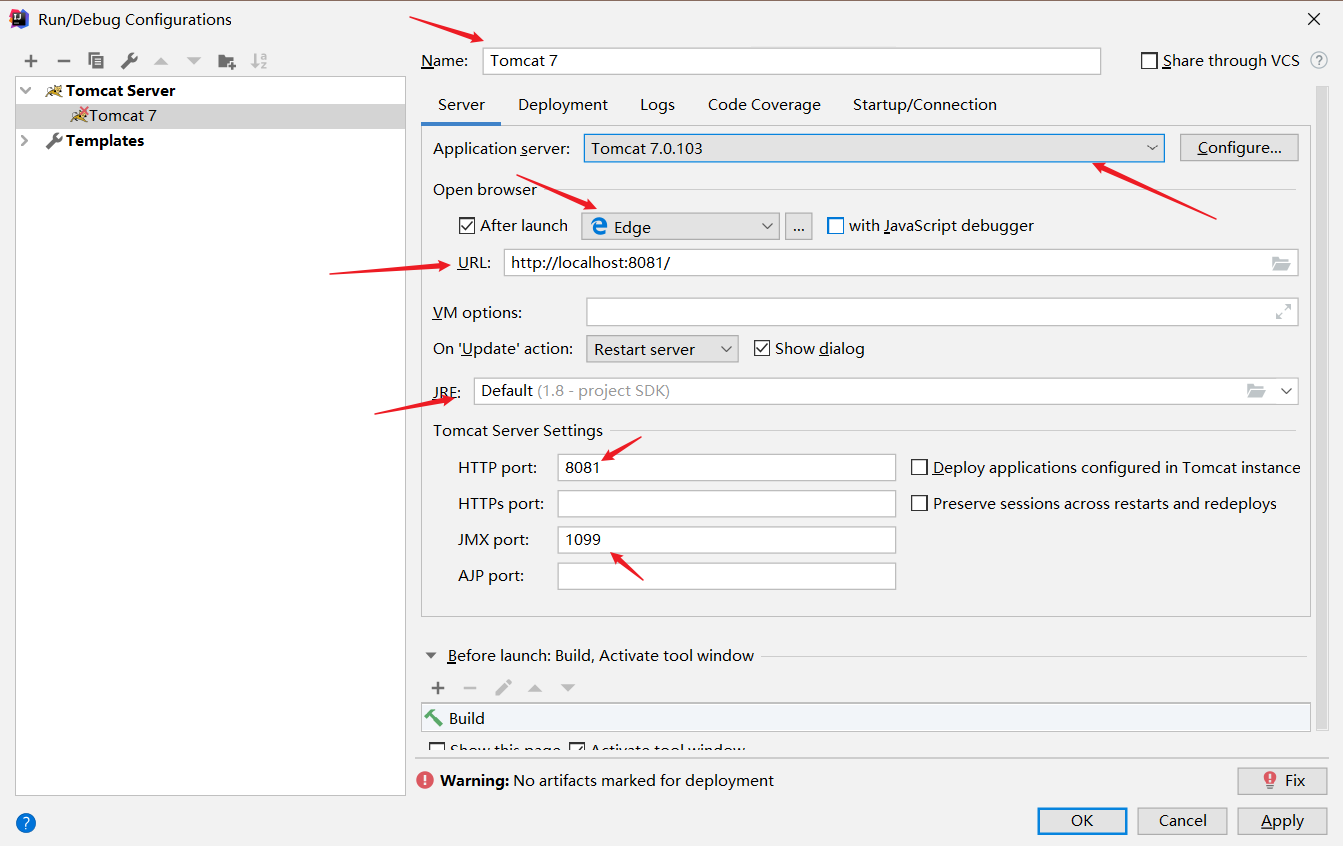Screen dimensions: 1343x846
Task: Collapse the Before launch section
Action: (431, 656)
